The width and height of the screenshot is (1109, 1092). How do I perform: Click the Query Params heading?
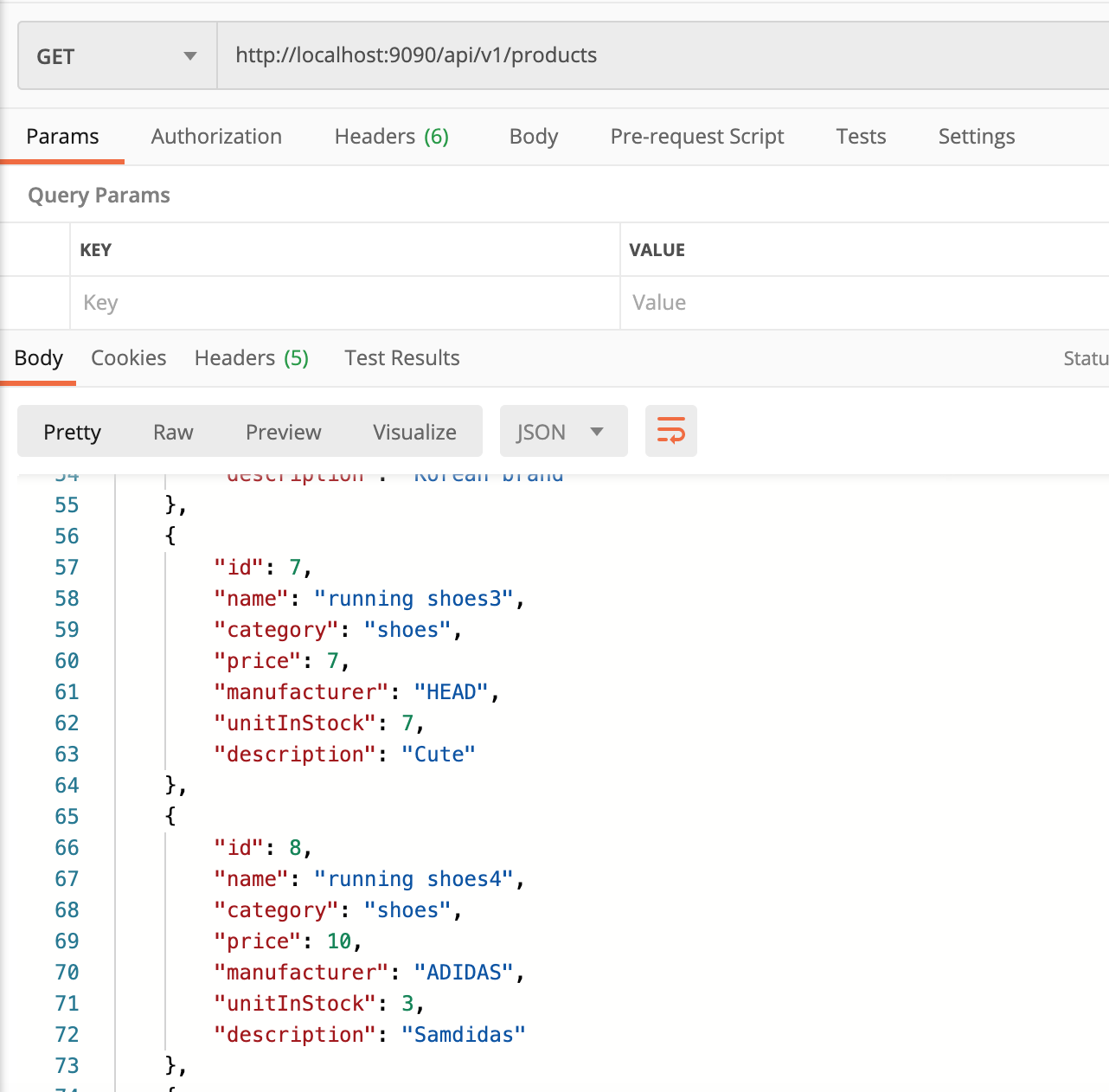(x=99, y=196)
